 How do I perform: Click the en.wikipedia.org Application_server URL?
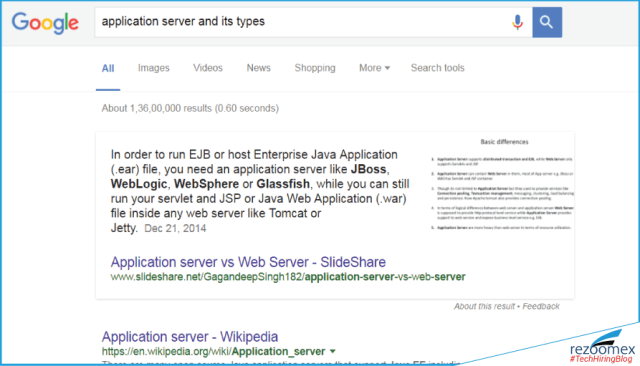pyautogui.click(x=213, y=351)
